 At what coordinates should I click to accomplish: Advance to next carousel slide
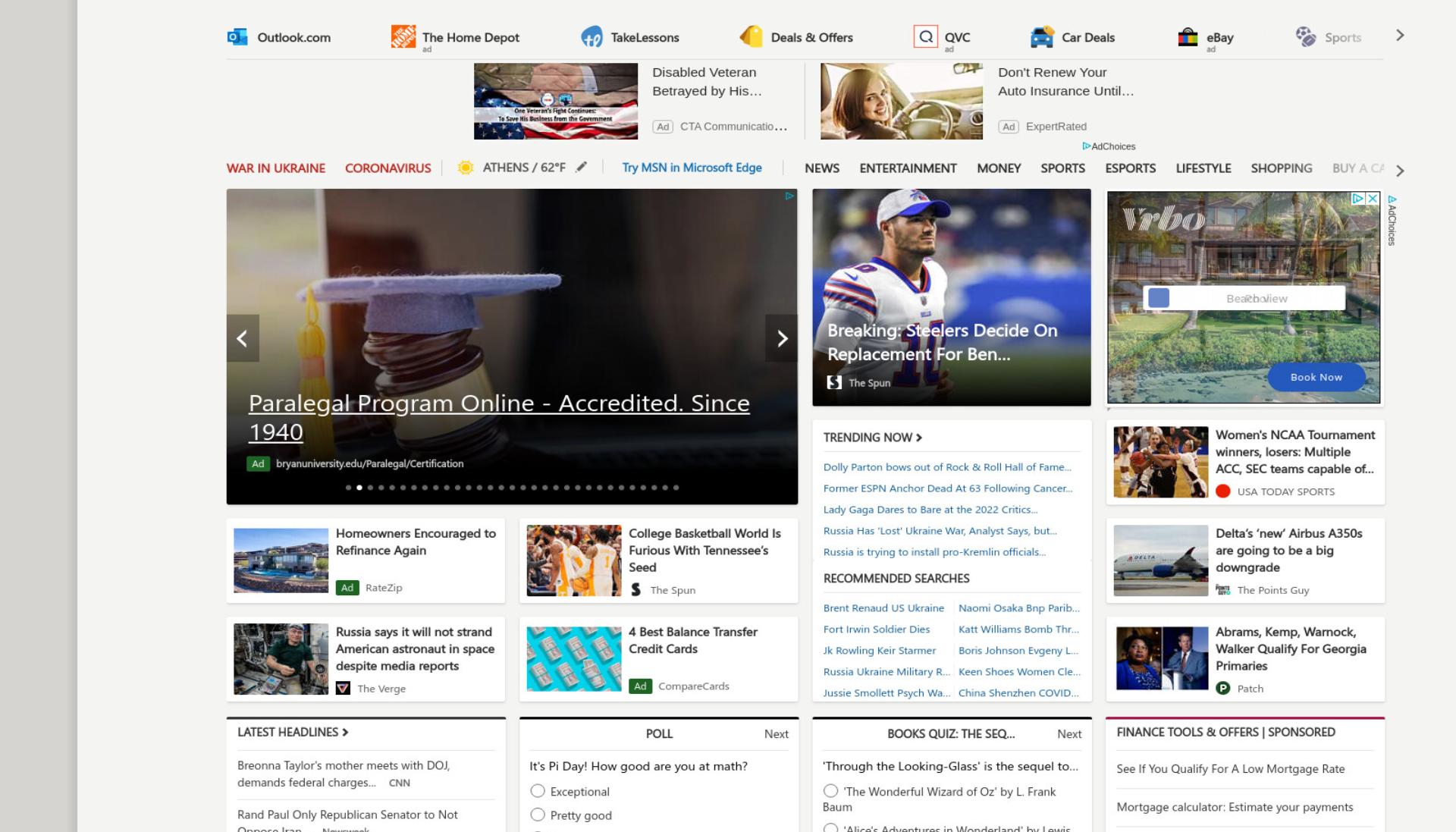pos(782,338)
